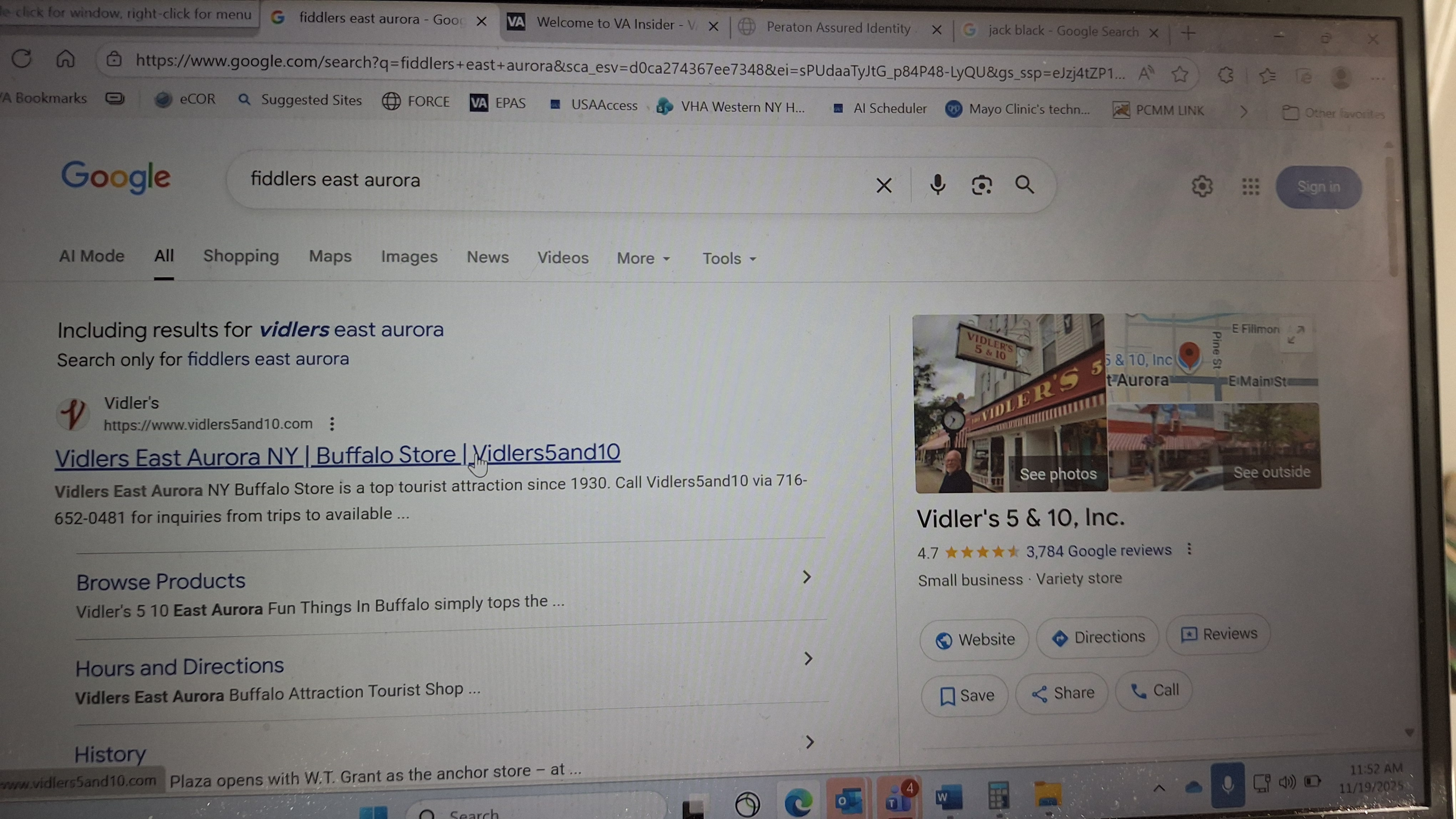The height and width of the screenshot is (819, 1456).
Task: Add page to favorites star icon
Action: [x=1179, y=74]
